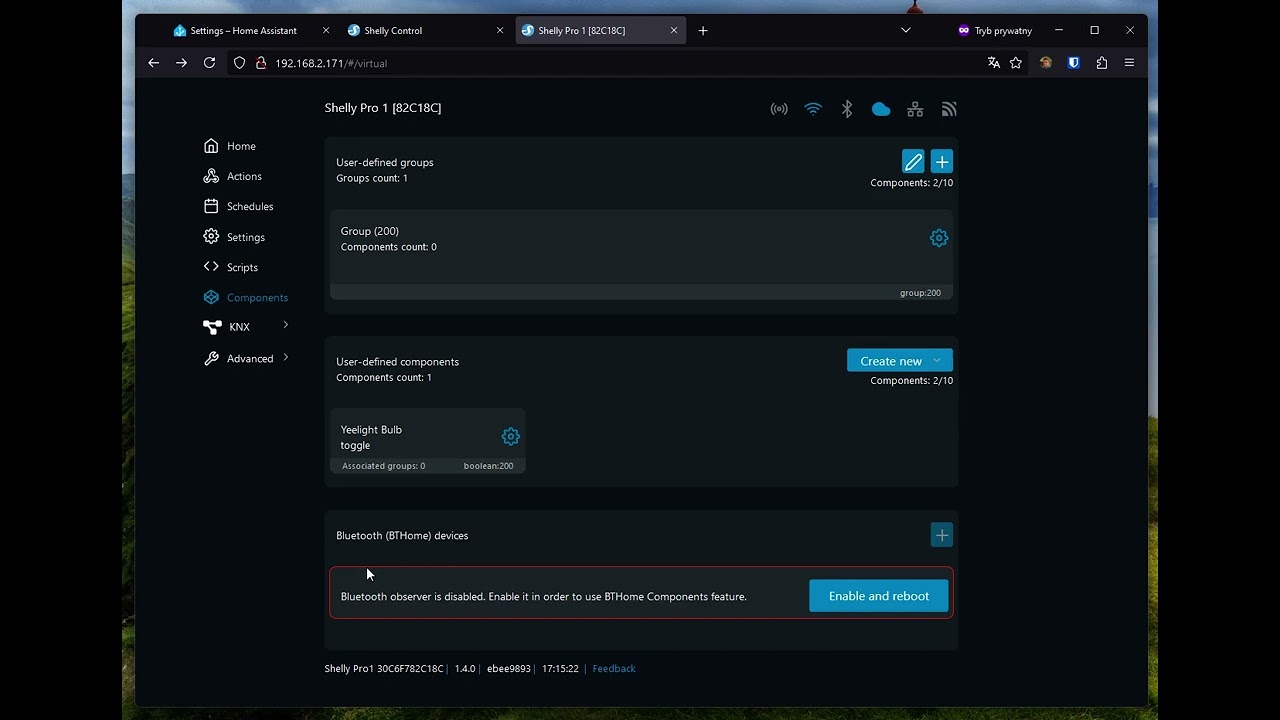Bookmark this page with star icon
This screenshot has height=720, width=1280.
click(x=1016, y=63)
